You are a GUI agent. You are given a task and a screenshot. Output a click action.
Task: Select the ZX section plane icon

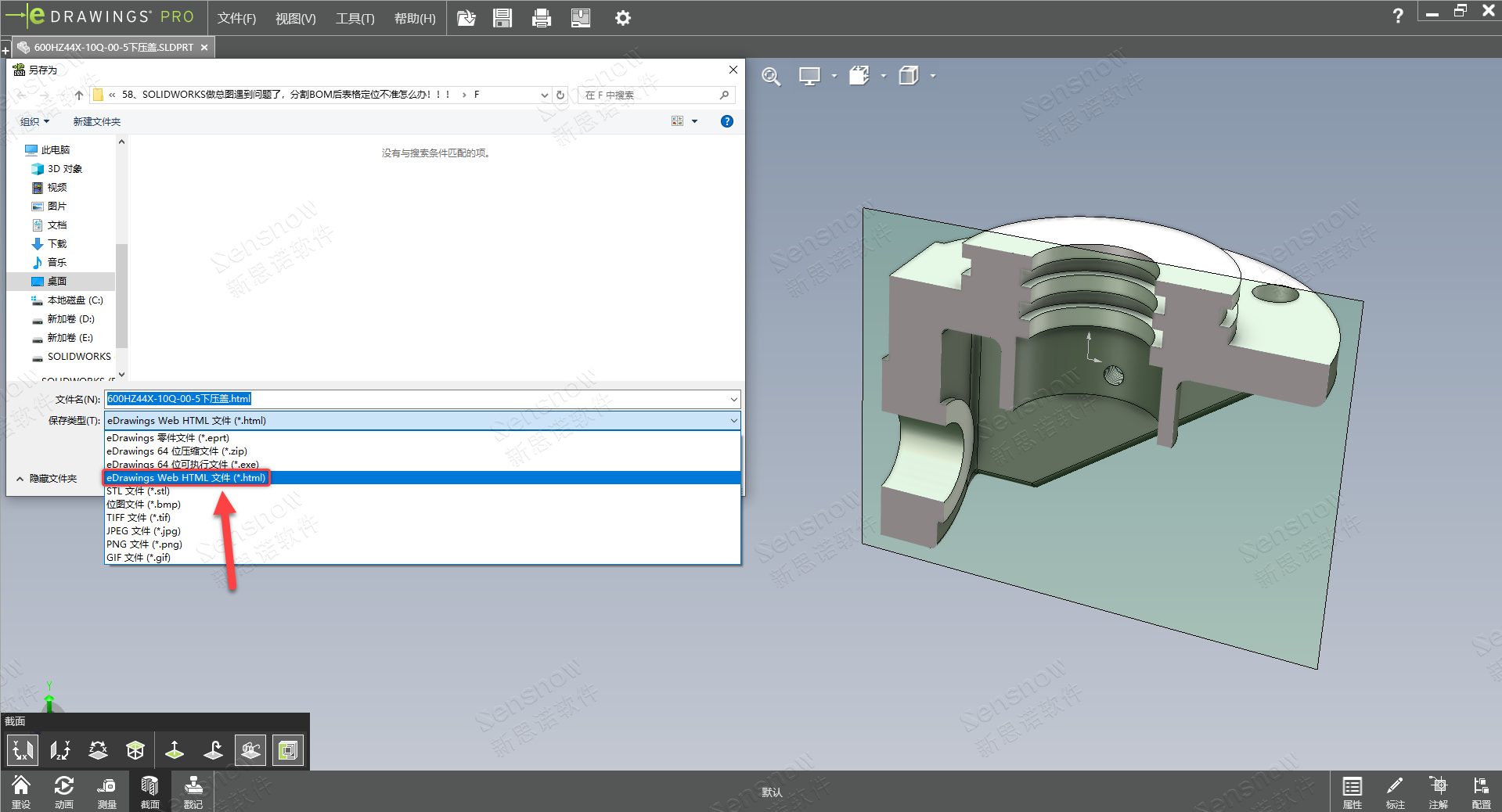[x=98, y=750]
